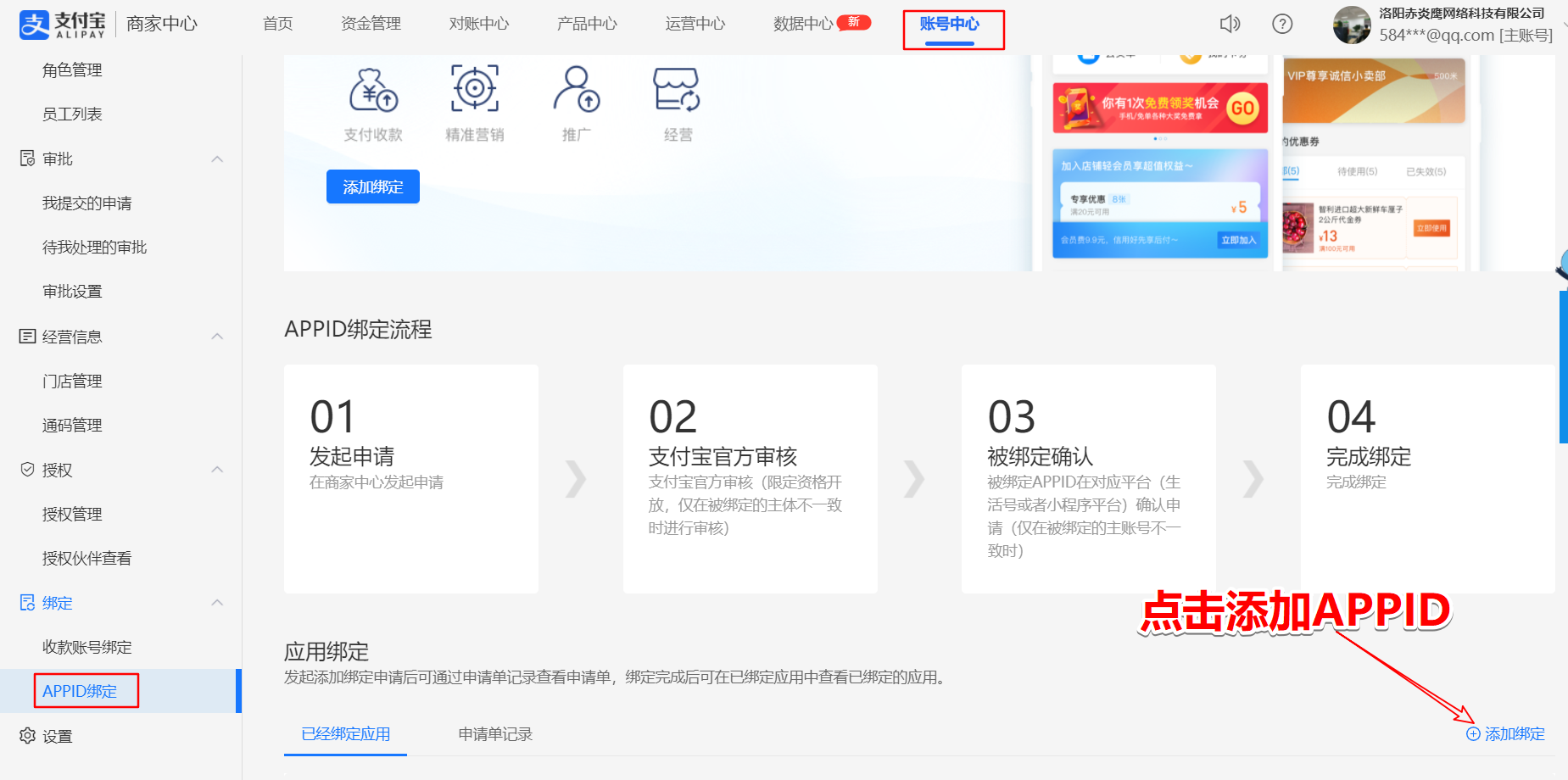Click the red GO promotion banner
The image size is (1568, 780).
[1160, 108]
